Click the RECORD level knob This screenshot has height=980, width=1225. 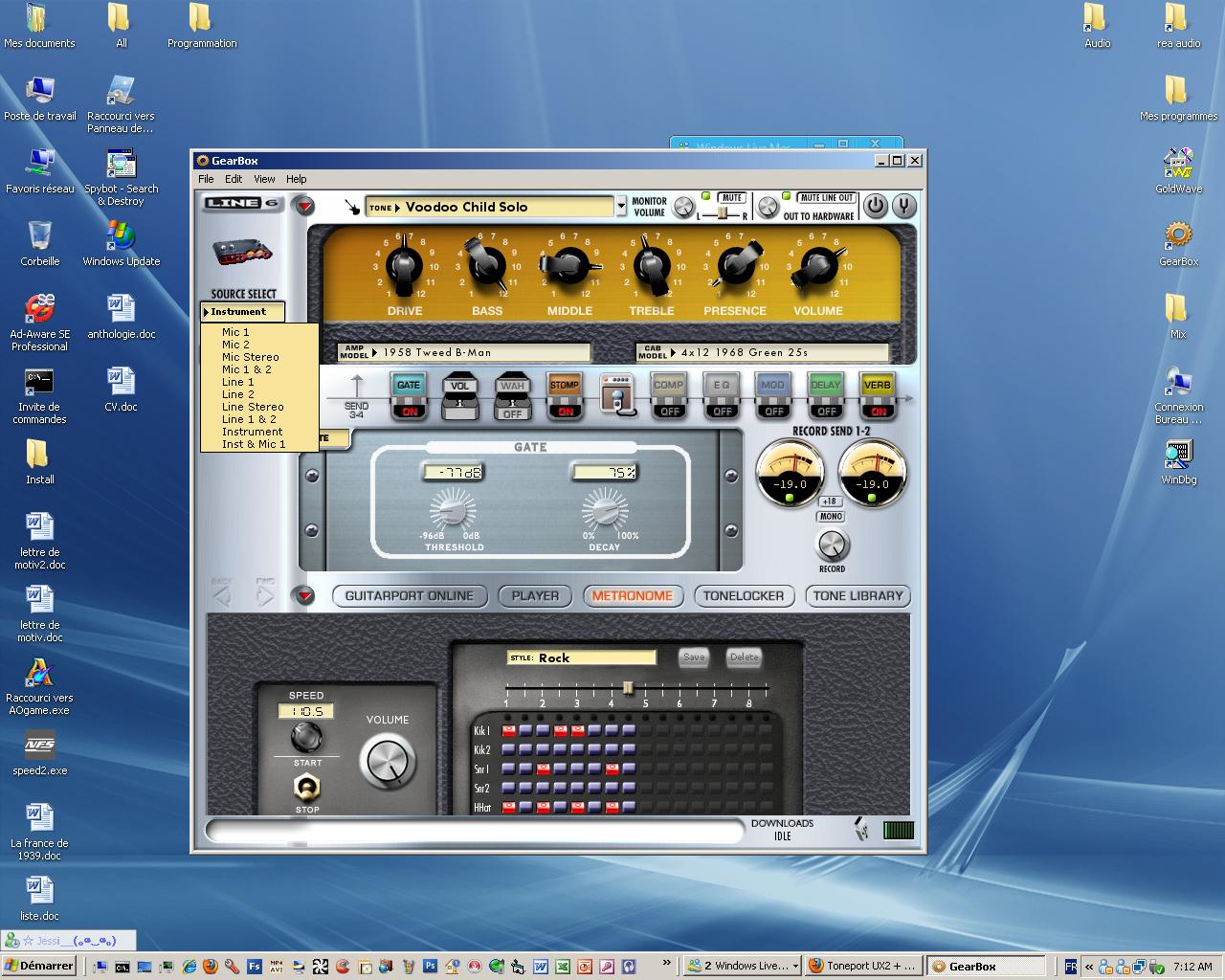pos(833,545)
